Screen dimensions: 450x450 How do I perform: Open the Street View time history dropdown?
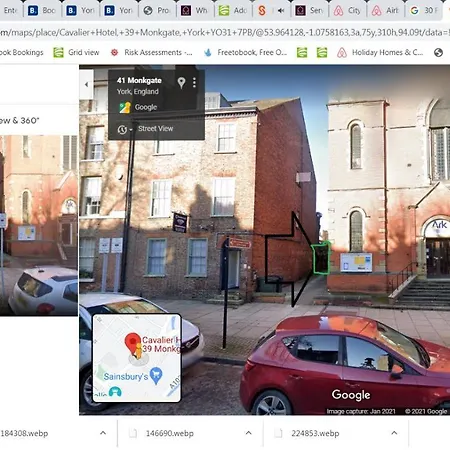125,129
